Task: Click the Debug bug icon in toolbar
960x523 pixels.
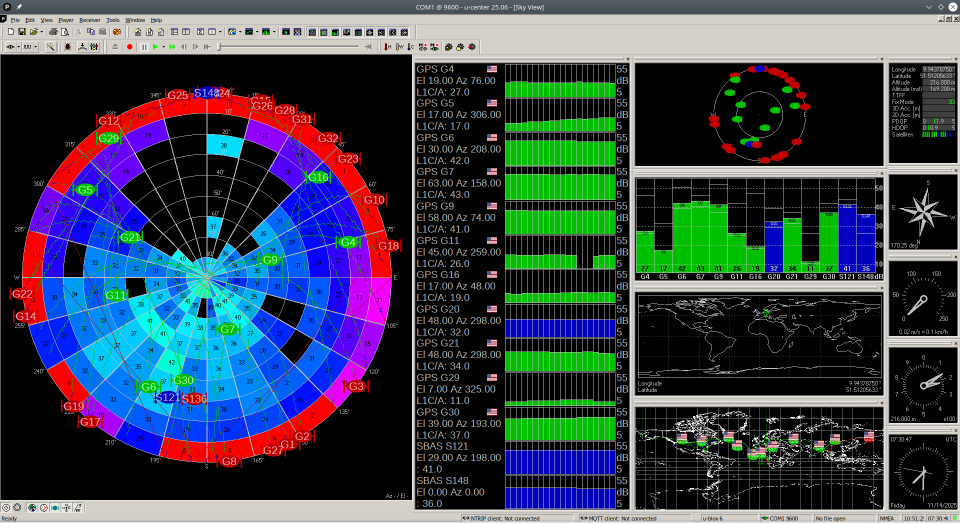Action: pos(67,47)
